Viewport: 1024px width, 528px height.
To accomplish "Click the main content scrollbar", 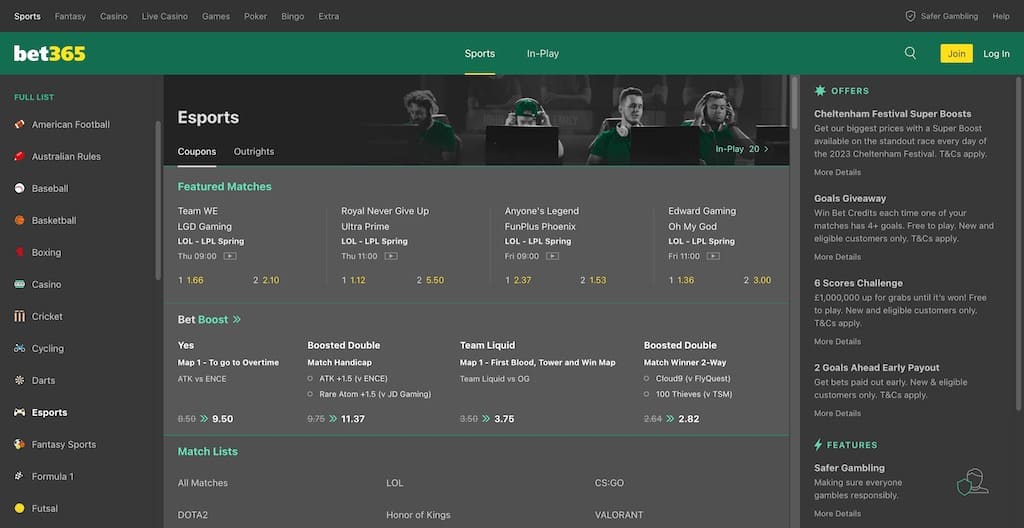I will click(795, 101).
